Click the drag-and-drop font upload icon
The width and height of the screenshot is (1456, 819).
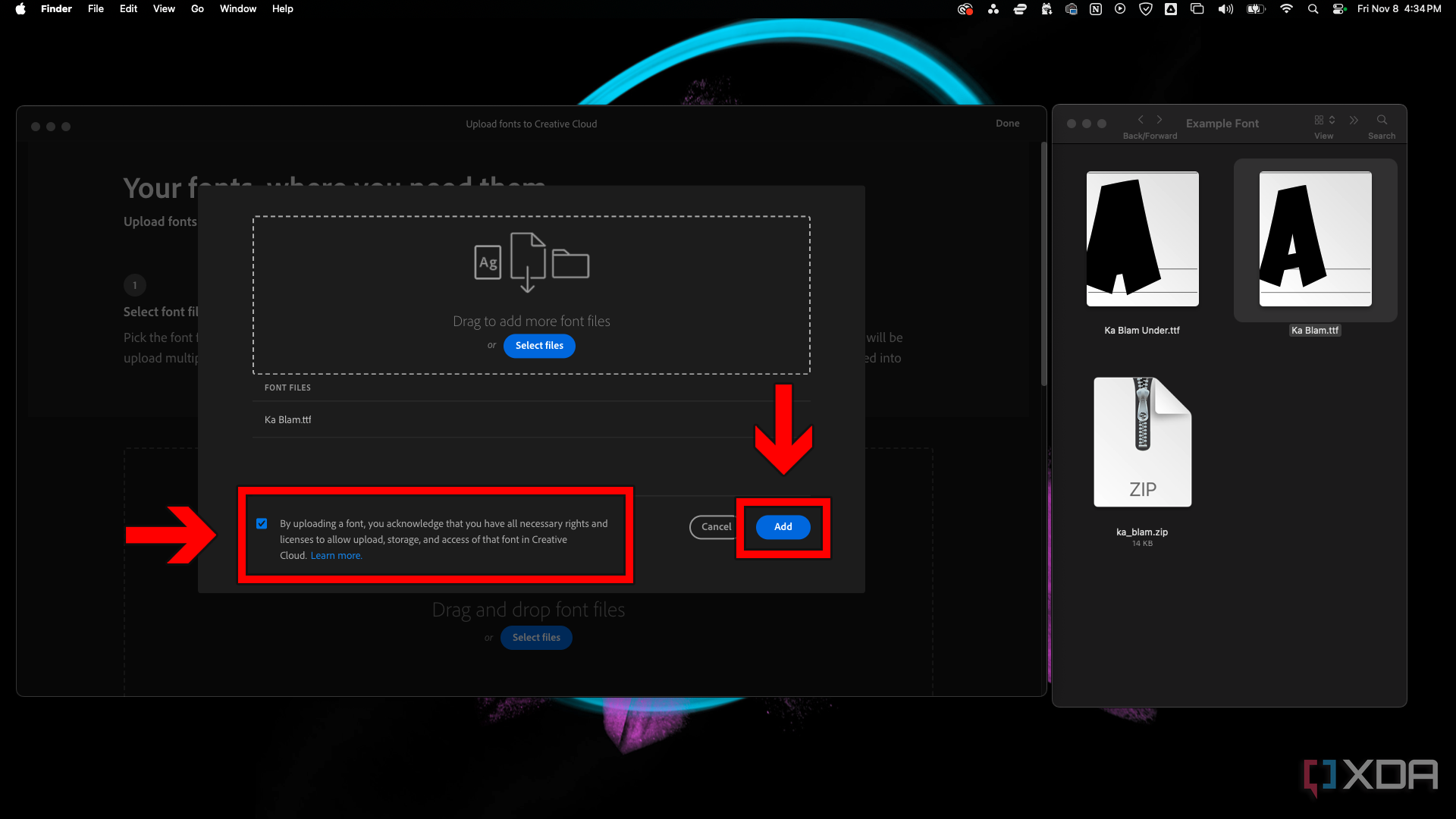click(x=530, y=263)
